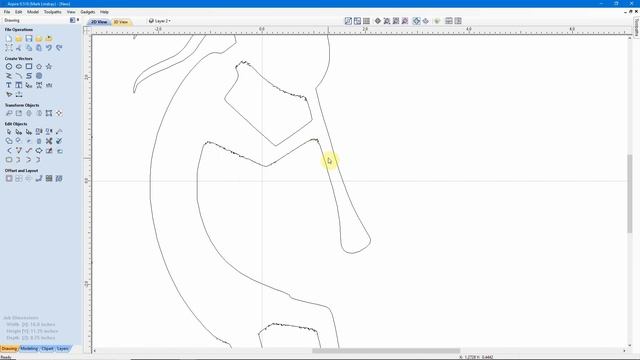The width and height of the screenshot is (640, 360).
Task: Click the "Ready" status bar text
Action: click(x=6, y=357)
